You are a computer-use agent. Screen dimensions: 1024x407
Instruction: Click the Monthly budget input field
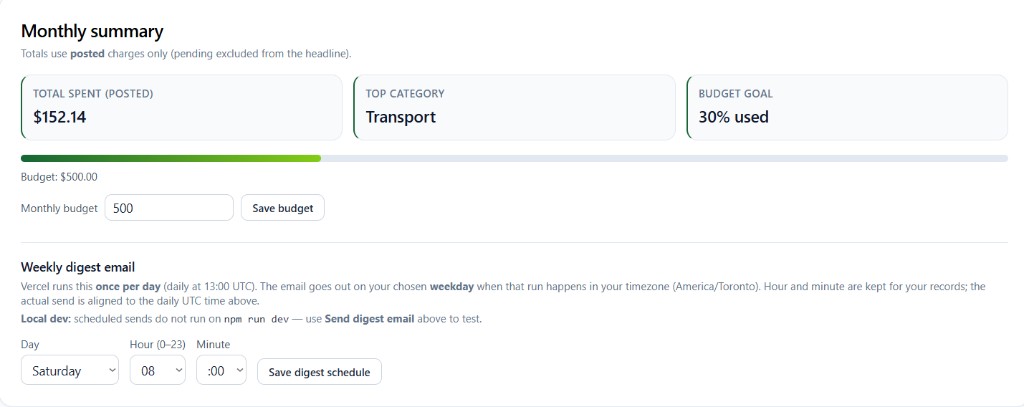point(168,208)
